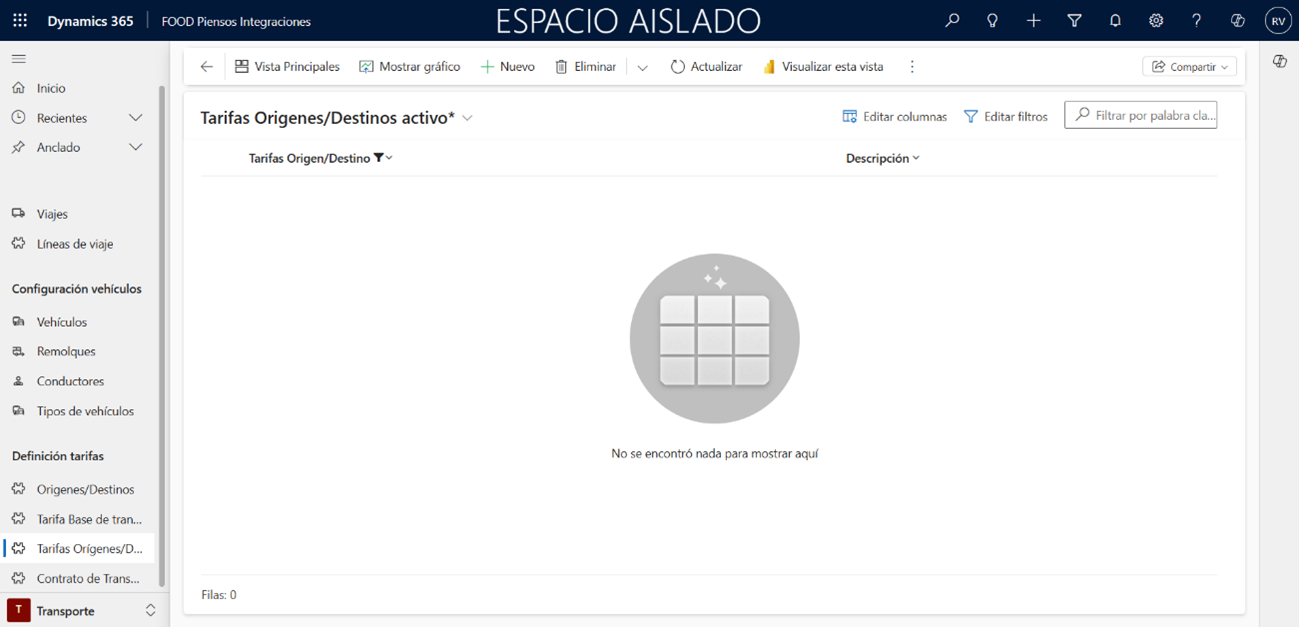Expand the Anclado section
Viewport: 1299px width, 627px height.
click(136, 147)
